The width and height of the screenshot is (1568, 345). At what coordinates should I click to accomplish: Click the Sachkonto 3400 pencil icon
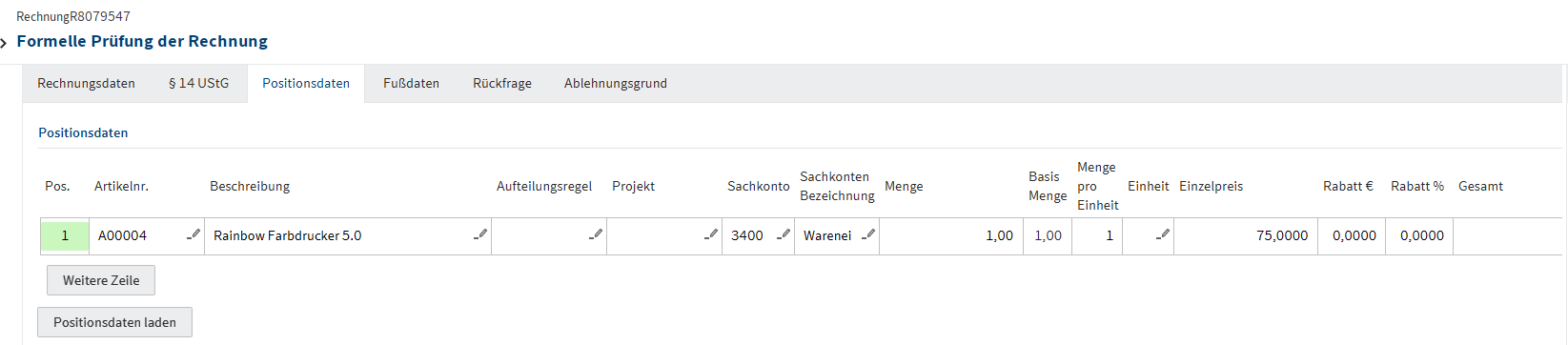click(784, 233)
